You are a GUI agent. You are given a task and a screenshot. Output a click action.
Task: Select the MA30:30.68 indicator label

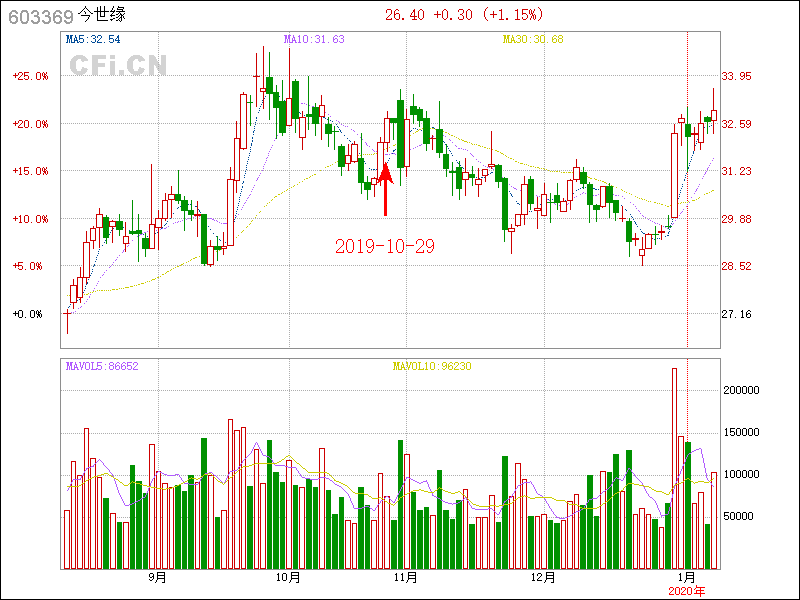point(533,39)
